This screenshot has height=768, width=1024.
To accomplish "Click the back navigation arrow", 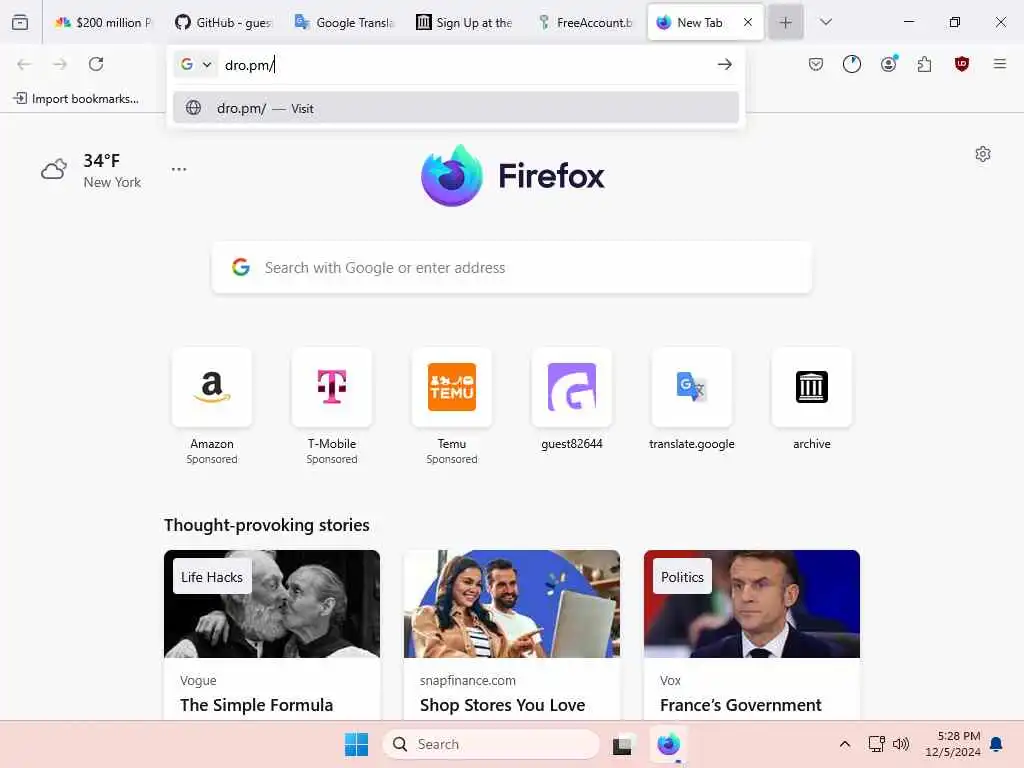I will 24,64.
